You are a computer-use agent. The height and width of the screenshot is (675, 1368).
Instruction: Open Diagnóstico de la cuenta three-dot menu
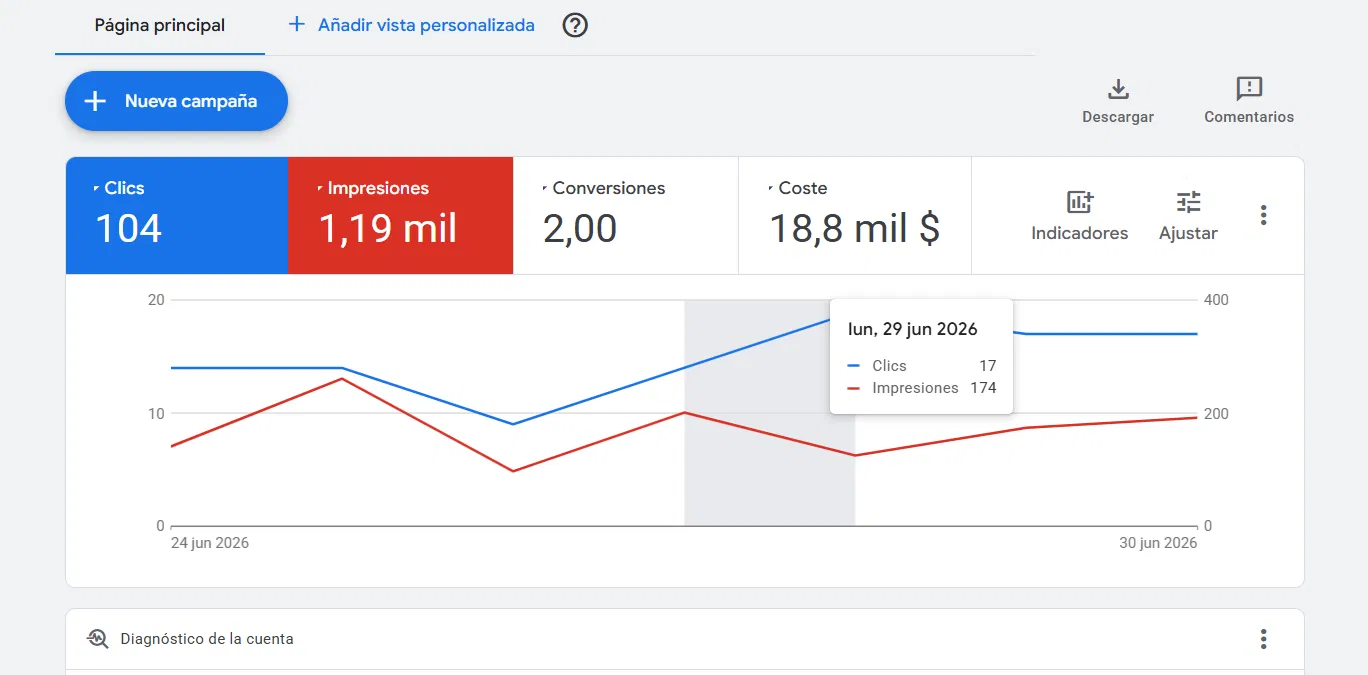click(1264, 639)
